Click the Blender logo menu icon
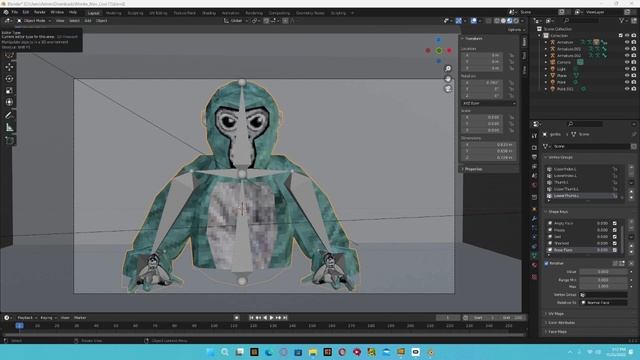The image size is (640, 360). 6,12
